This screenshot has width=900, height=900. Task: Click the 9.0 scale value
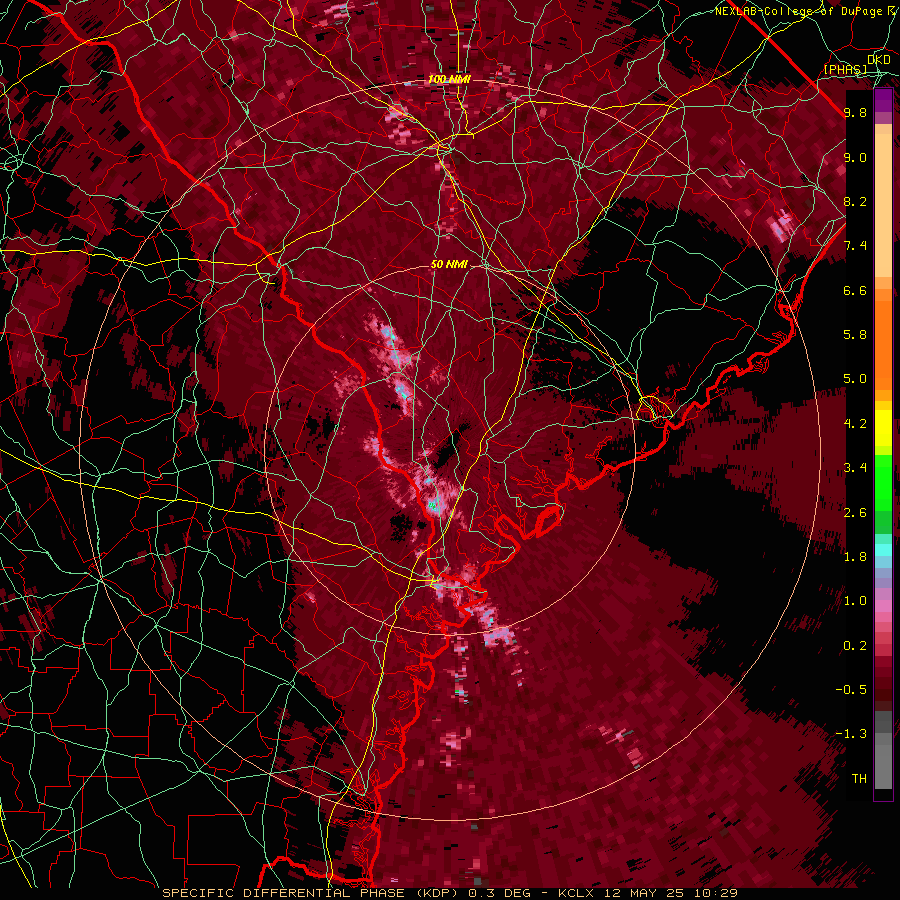pyautogui.click(x=855, y=157)
